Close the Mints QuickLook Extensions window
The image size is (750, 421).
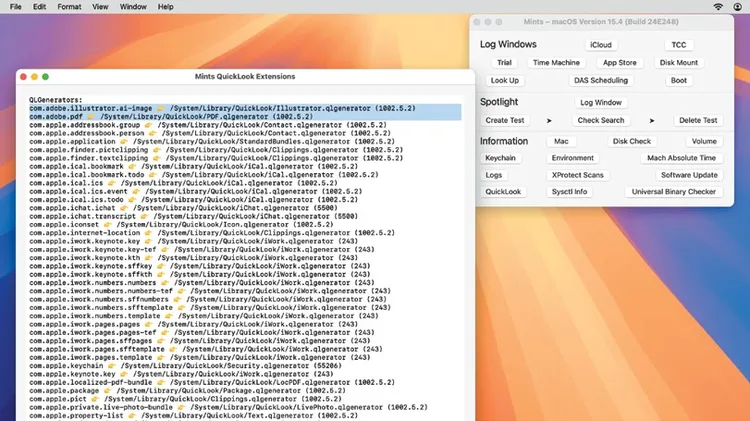click(23, 77)
